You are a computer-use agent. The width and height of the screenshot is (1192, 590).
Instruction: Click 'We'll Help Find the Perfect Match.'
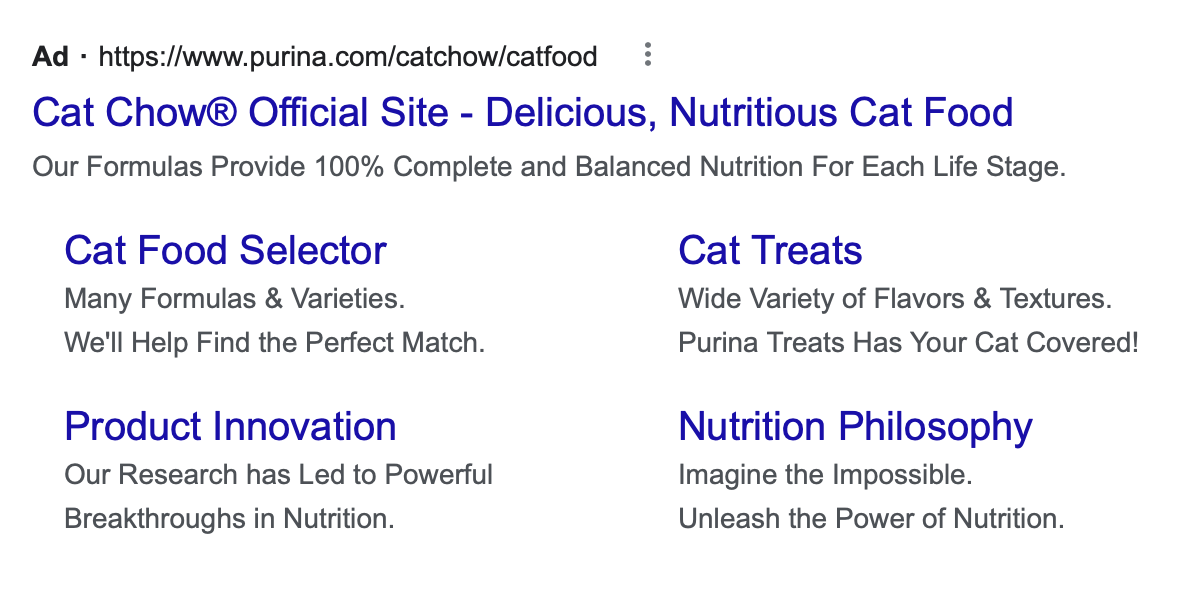click(274, 343)
